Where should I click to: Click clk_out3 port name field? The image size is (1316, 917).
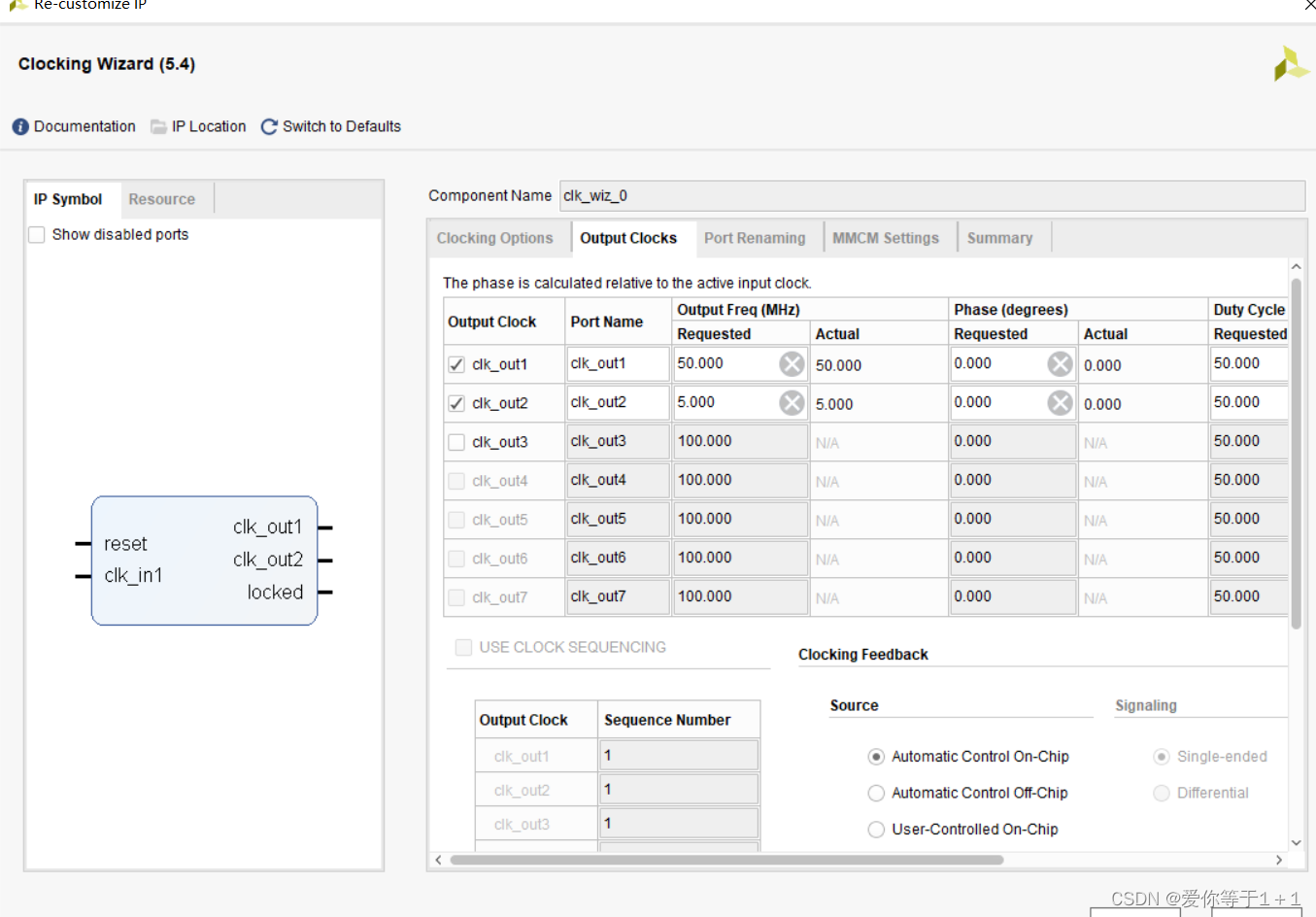tap(618, 442)
